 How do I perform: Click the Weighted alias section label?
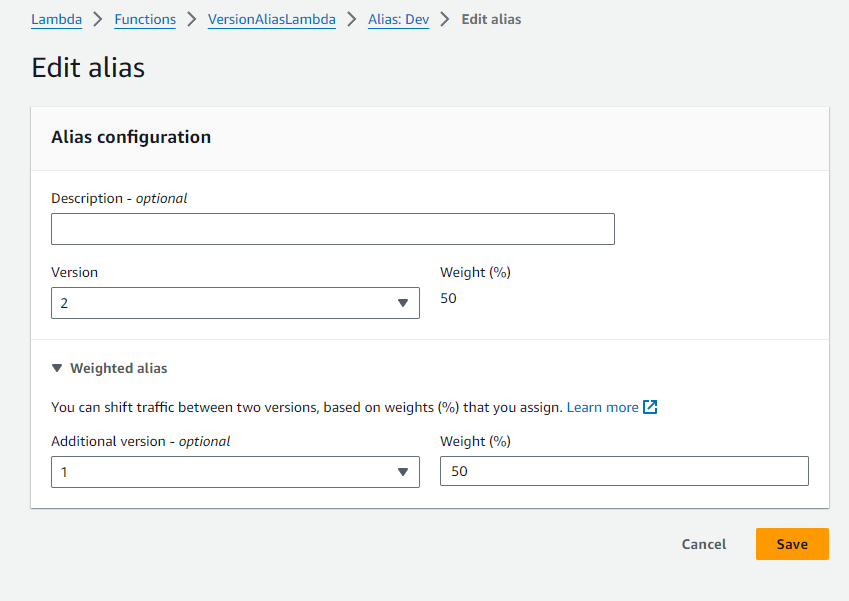pyautogui.click(x=118, y=368)
